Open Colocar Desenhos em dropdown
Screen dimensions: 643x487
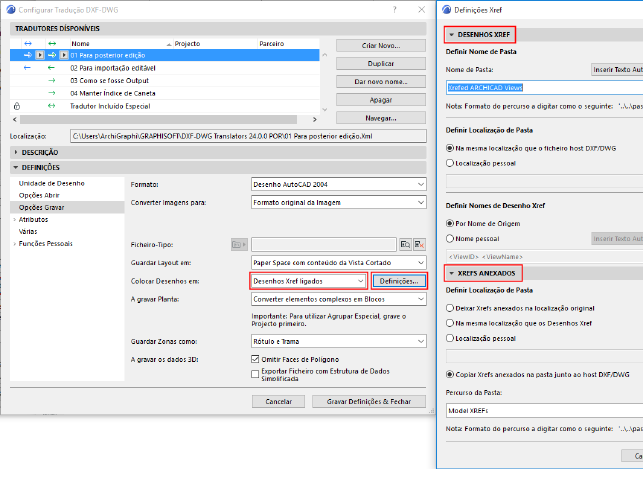308,281
